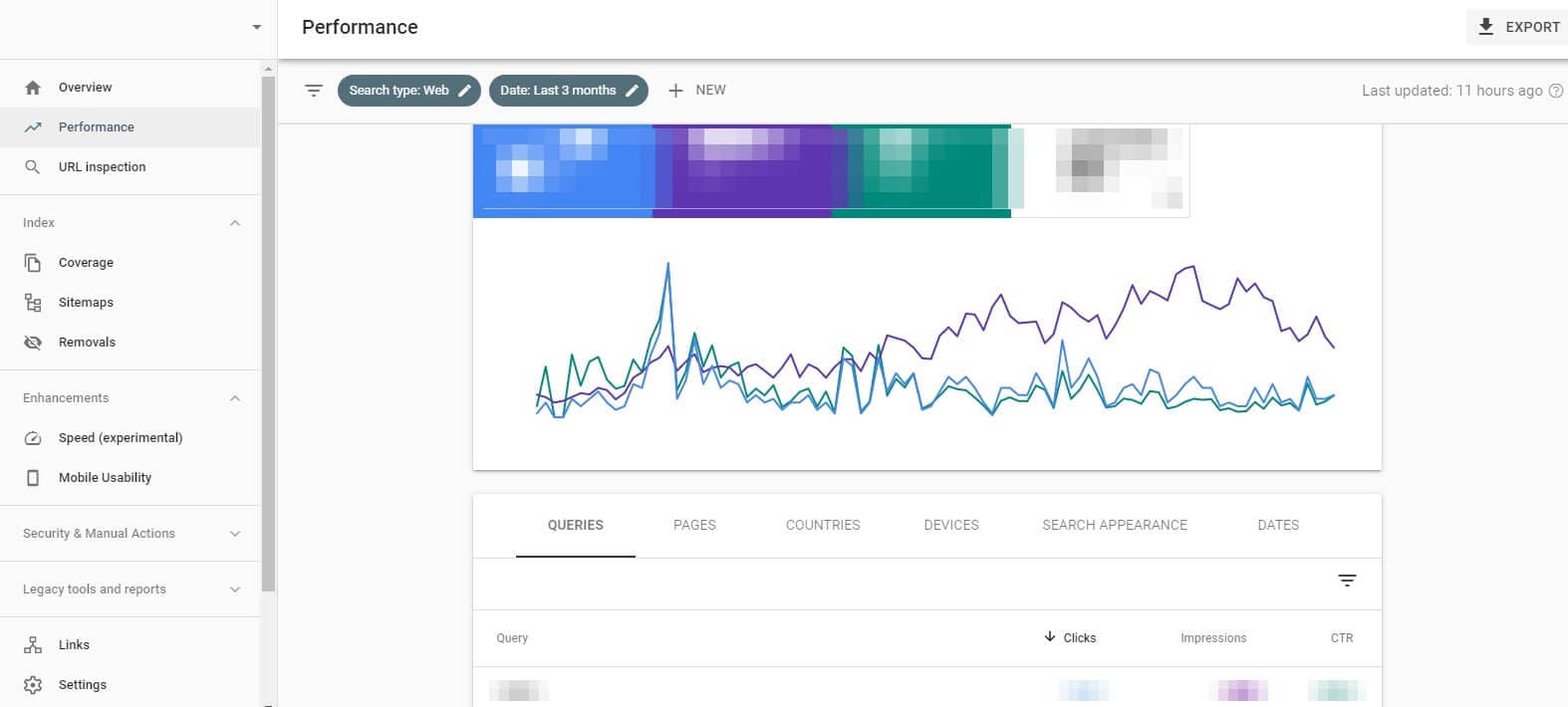Viewport: 1568px width, 707px height.
Task: Click the Performance trend icon
Action: 33,127
